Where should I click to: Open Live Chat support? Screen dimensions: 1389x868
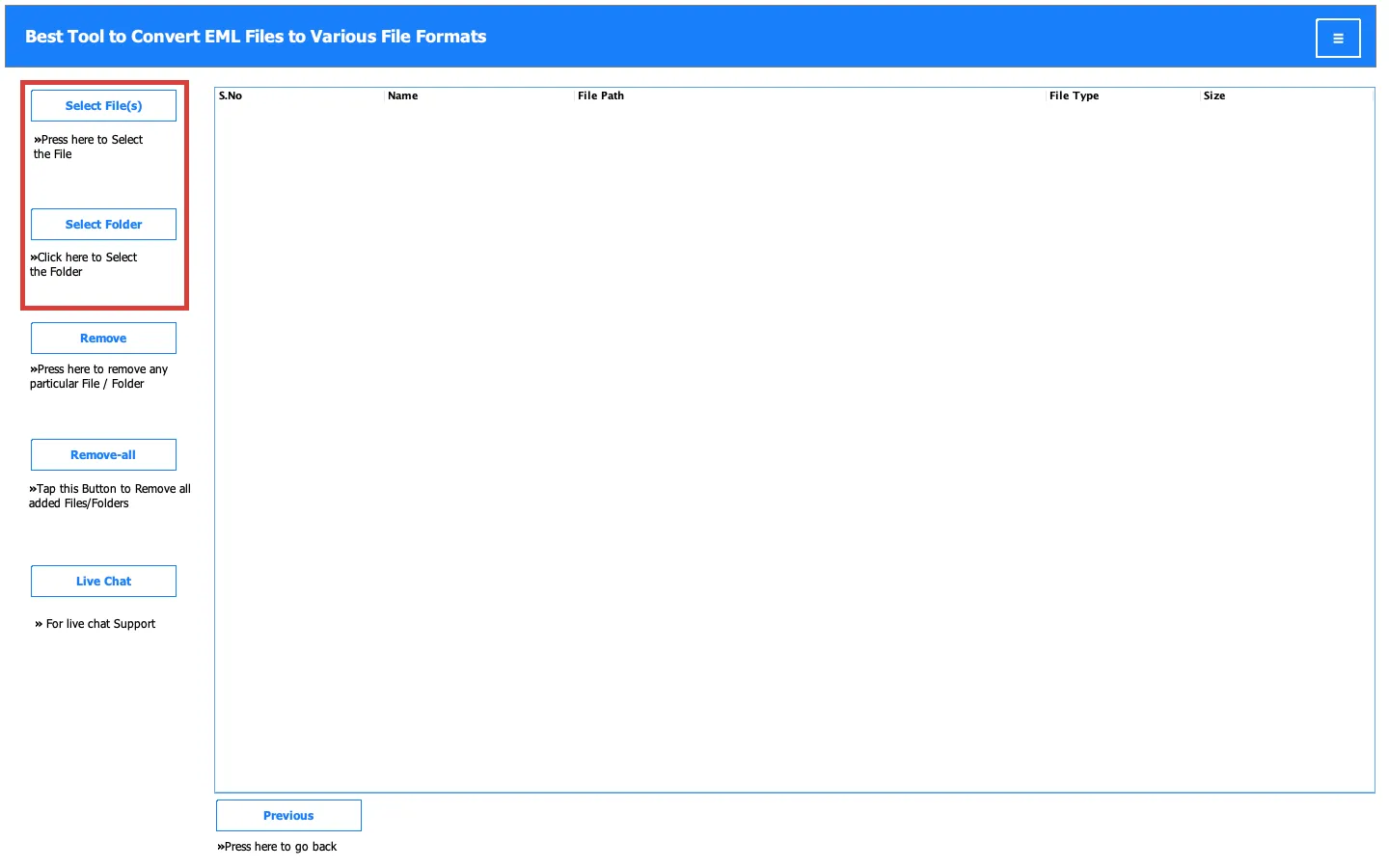pyautogui.click(x=103, y=581)
